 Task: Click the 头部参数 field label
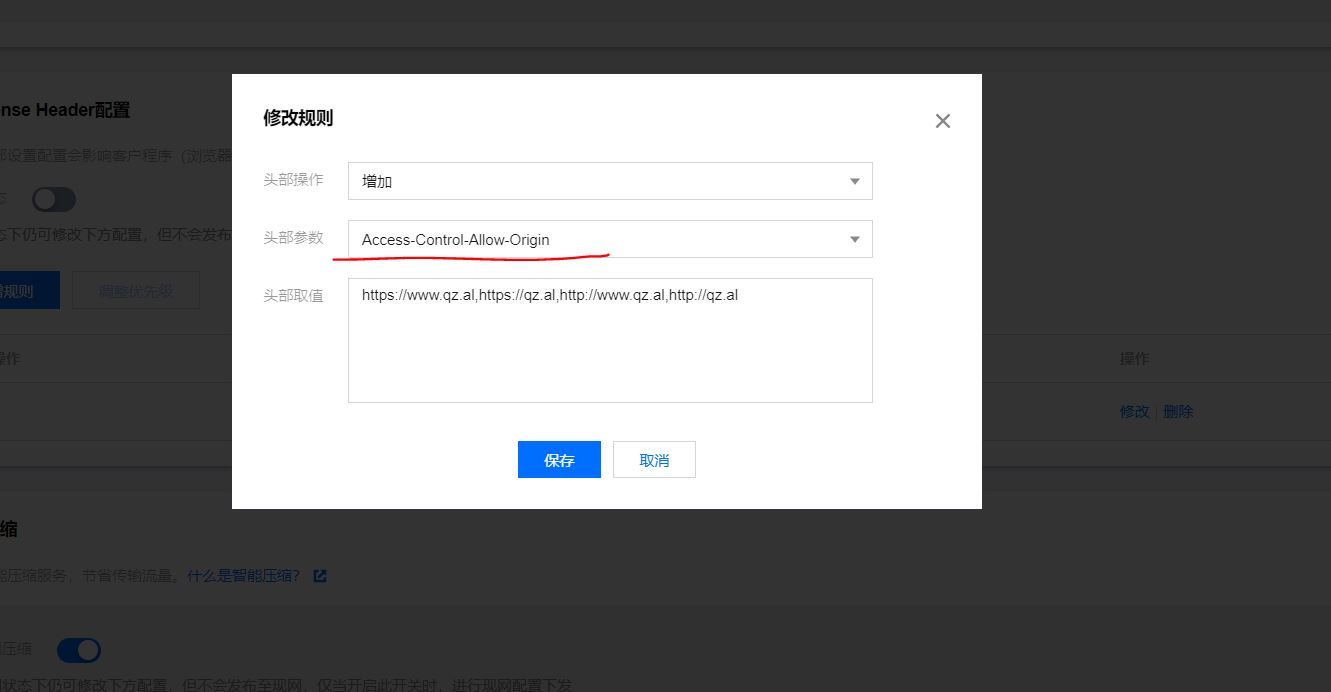(x=293, y=238)
